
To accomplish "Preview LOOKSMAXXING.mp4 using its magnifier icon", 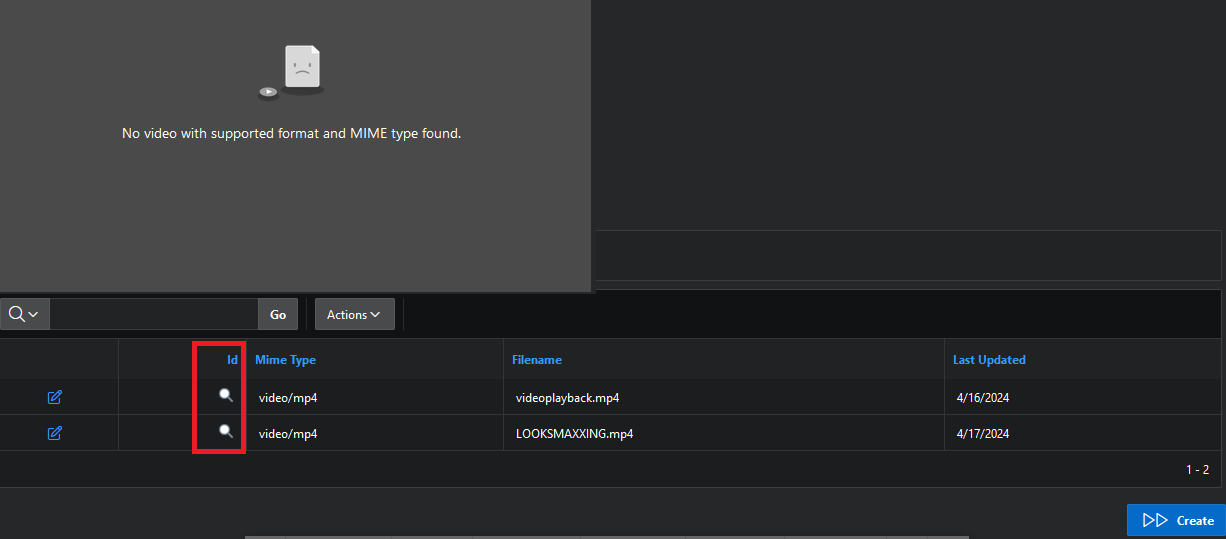I will pyautogui.click(x=227, y=432).
